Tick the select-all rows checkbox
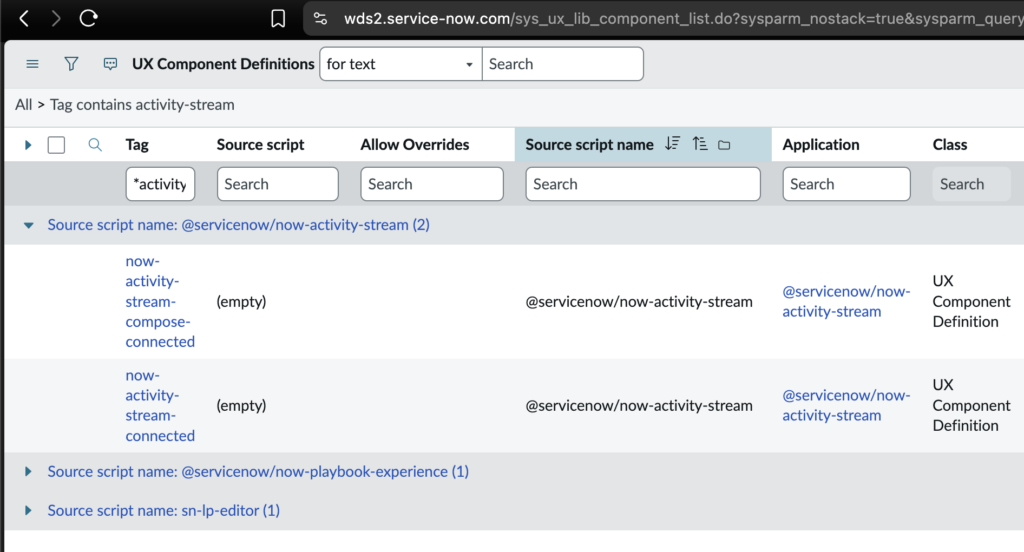 tap(57, 145)
